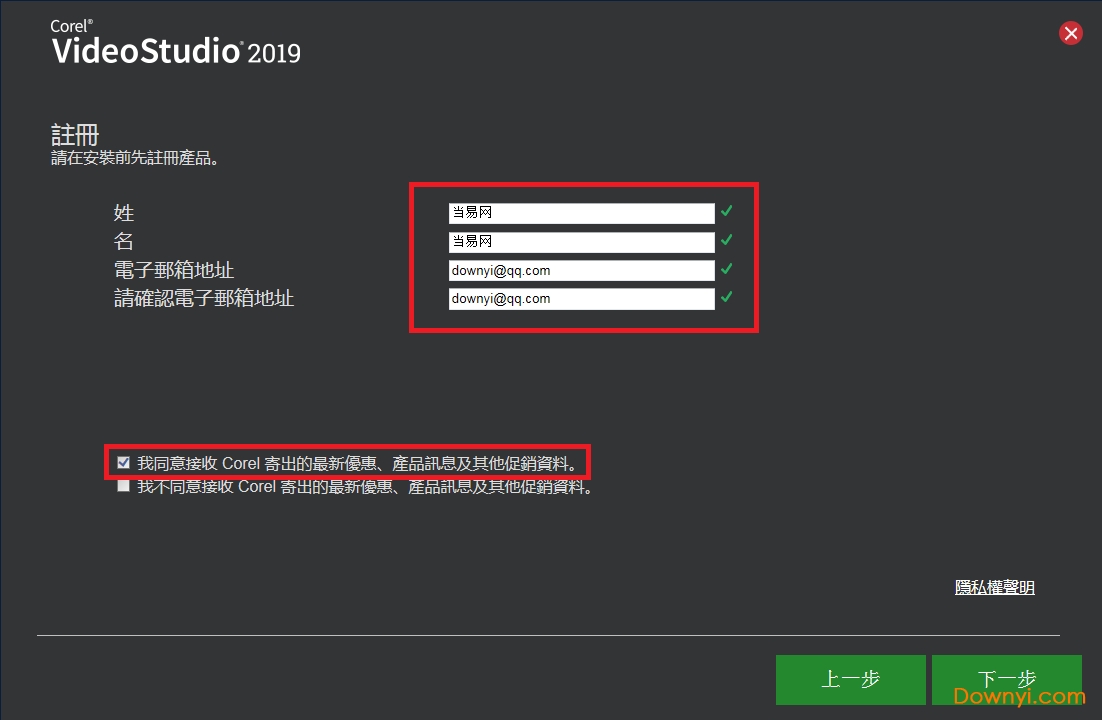The image size is (1102, 720).
Task: Click the 名 (given name) input field
Action: [x=581, y=242]
